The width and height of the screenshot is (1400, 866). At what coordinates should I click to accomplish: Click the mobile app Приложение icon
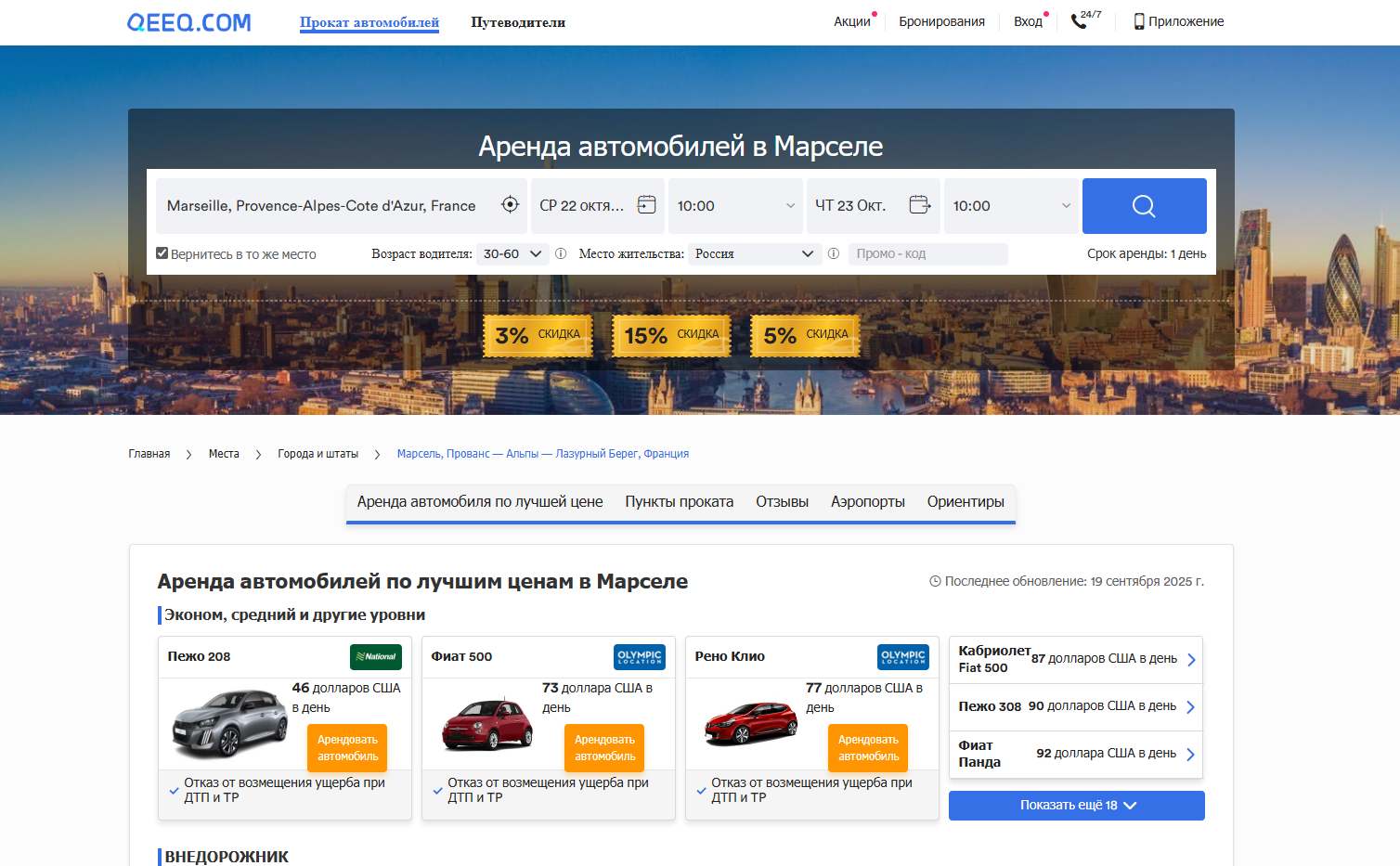click(x=1139, y=21)
